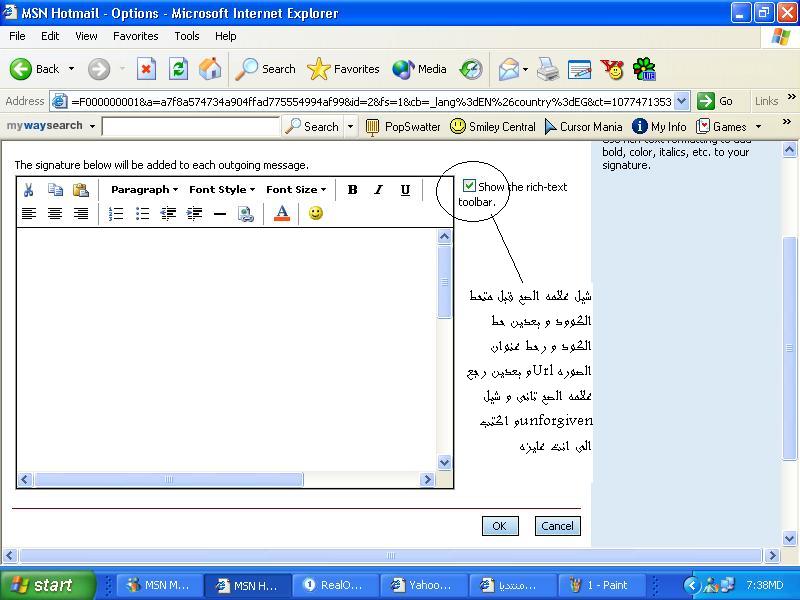Click the Go button
The image size is (800, 600).
[x=716, y=101]
